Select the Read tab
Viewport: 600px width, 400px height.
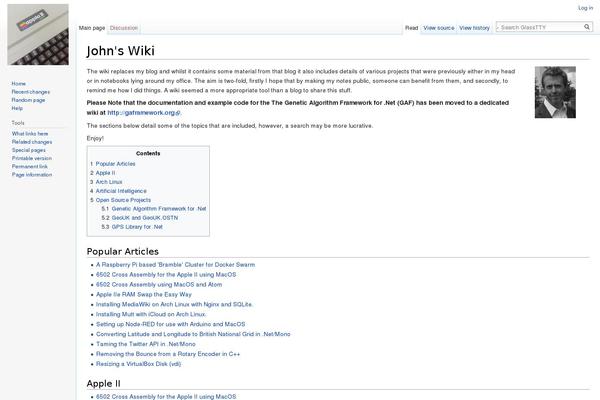(x=411, y=28)
